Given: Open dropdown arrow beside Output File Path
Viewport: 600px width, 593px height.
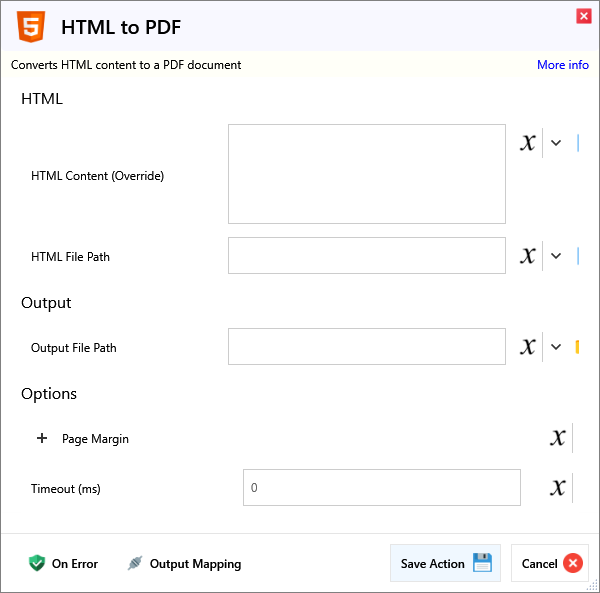Looking at the screenshot, I should coord(556,347).
